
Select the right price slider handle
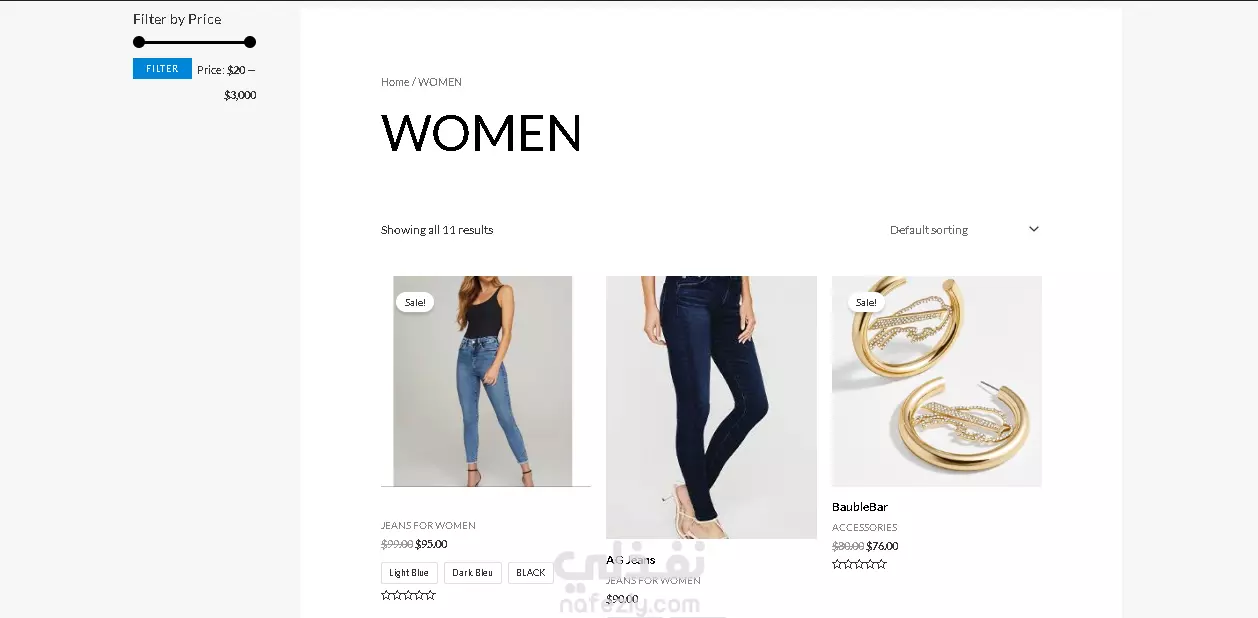[250, 42]
